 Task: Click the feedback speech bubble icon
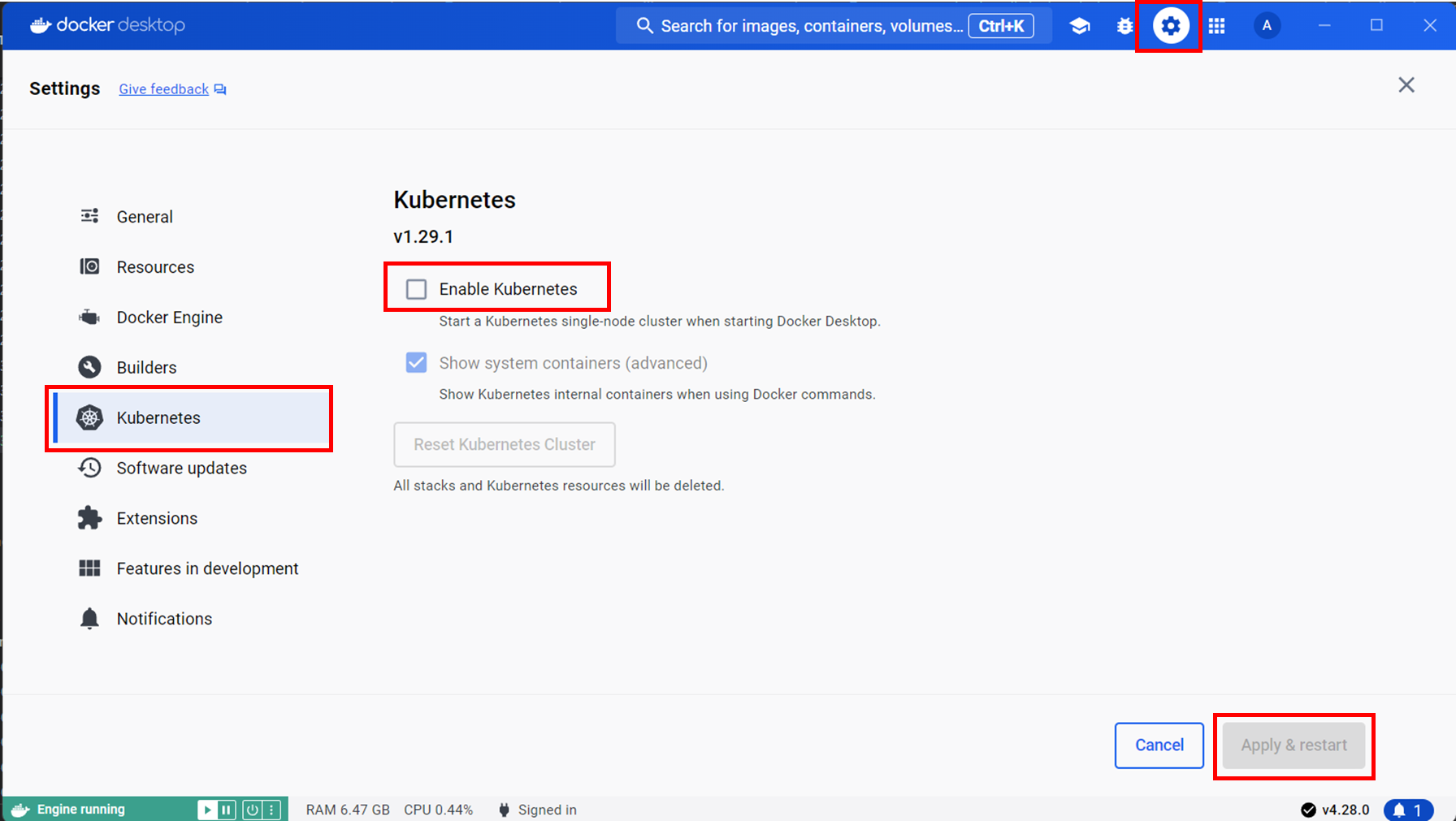point(220,89)
